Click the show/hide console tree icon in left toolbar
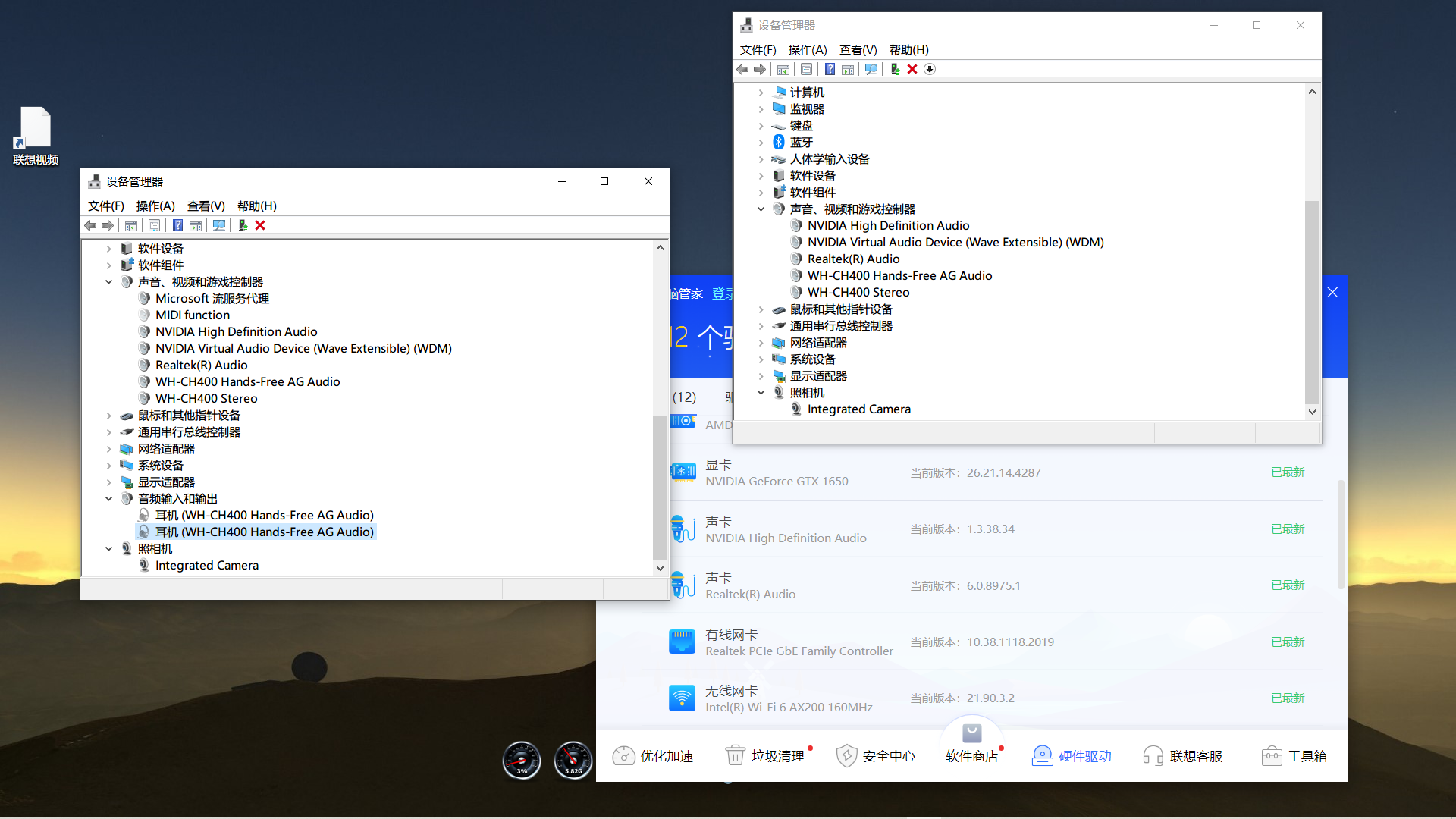 131,225
